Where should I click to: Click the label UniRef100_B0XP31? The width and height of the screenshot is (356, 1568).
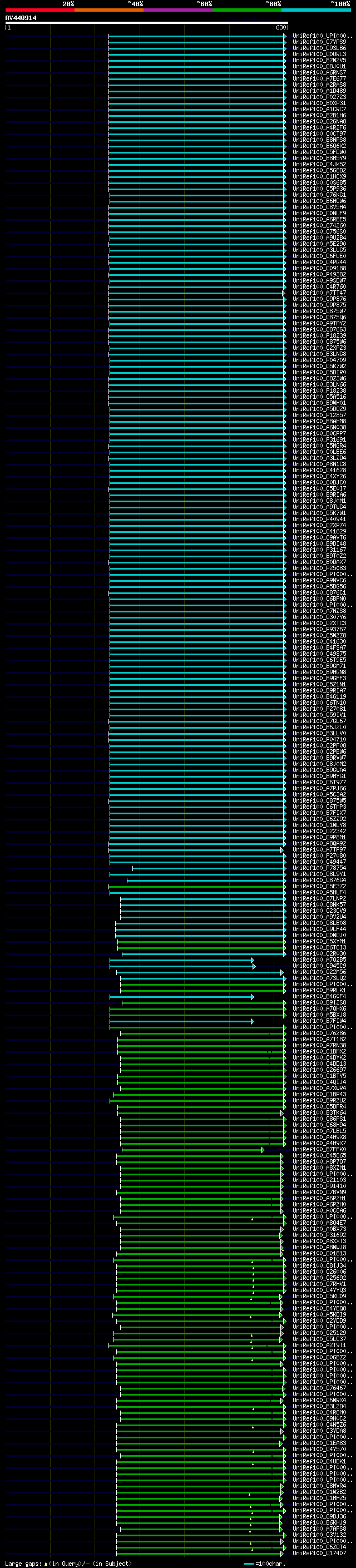[319, 103]
